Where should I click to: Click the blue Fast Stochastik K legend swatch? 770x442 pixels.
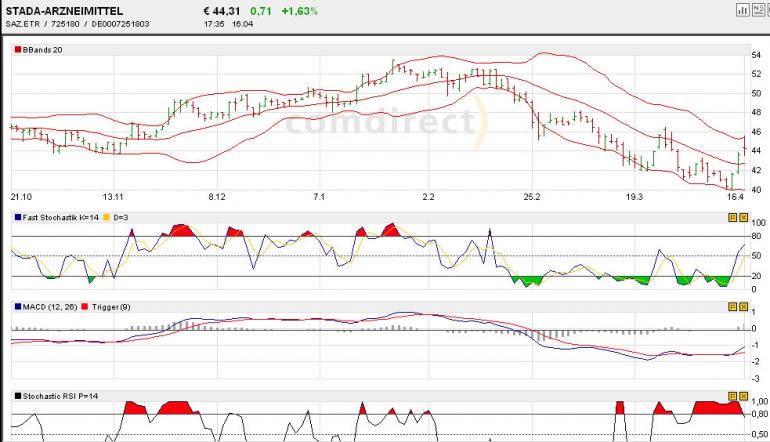pos(18,217)
